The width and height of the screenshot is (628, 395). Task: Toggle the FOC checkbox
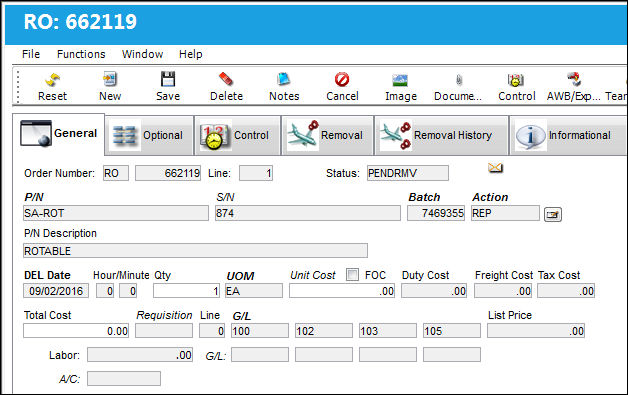coord(352,275)
